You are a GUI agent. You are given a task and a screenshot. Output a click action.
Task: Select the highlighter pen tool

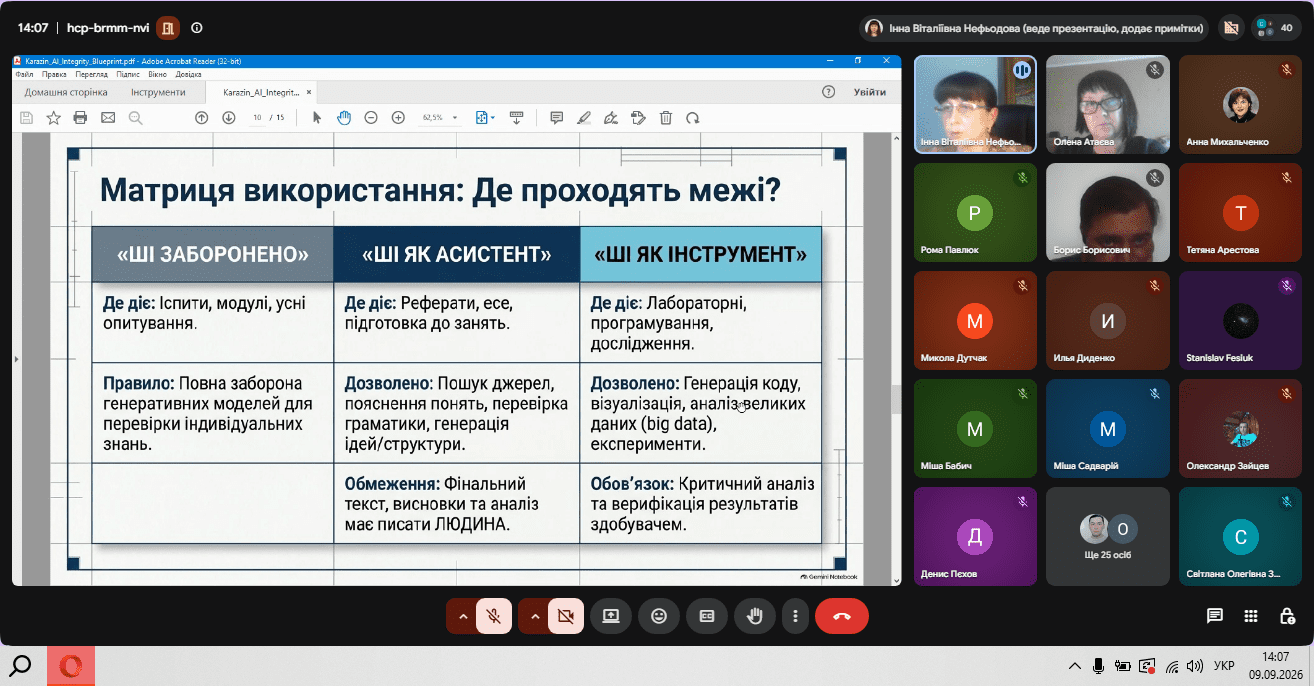[x=584, y=118]
